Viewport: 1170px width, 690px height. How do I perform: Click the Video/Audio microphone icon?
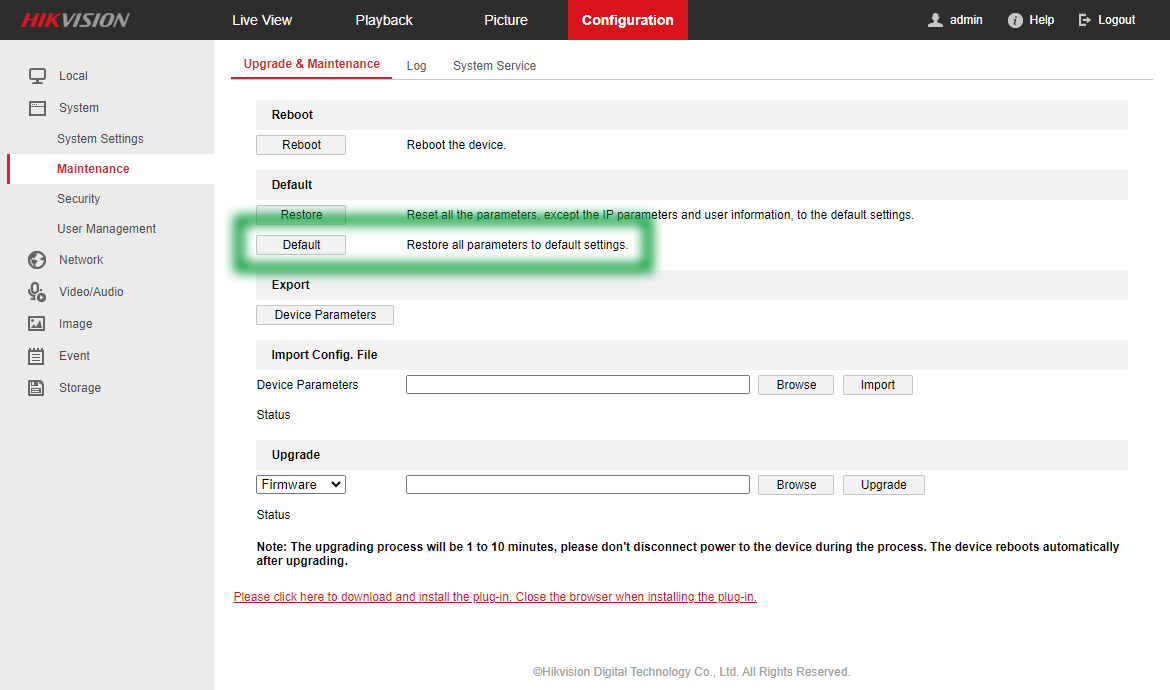37,292
